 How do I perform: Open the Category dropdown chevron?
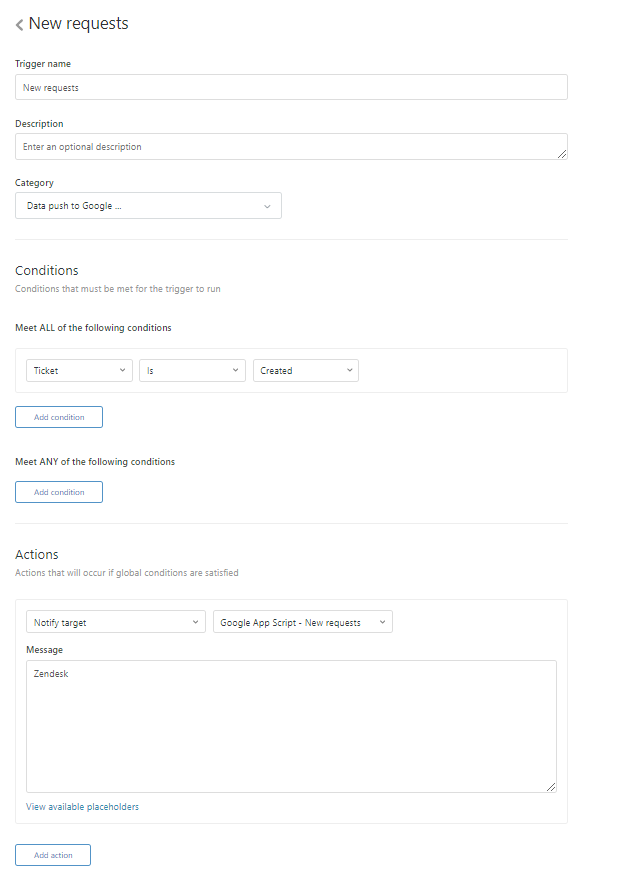pyautogui.click(x=268, y=205)
